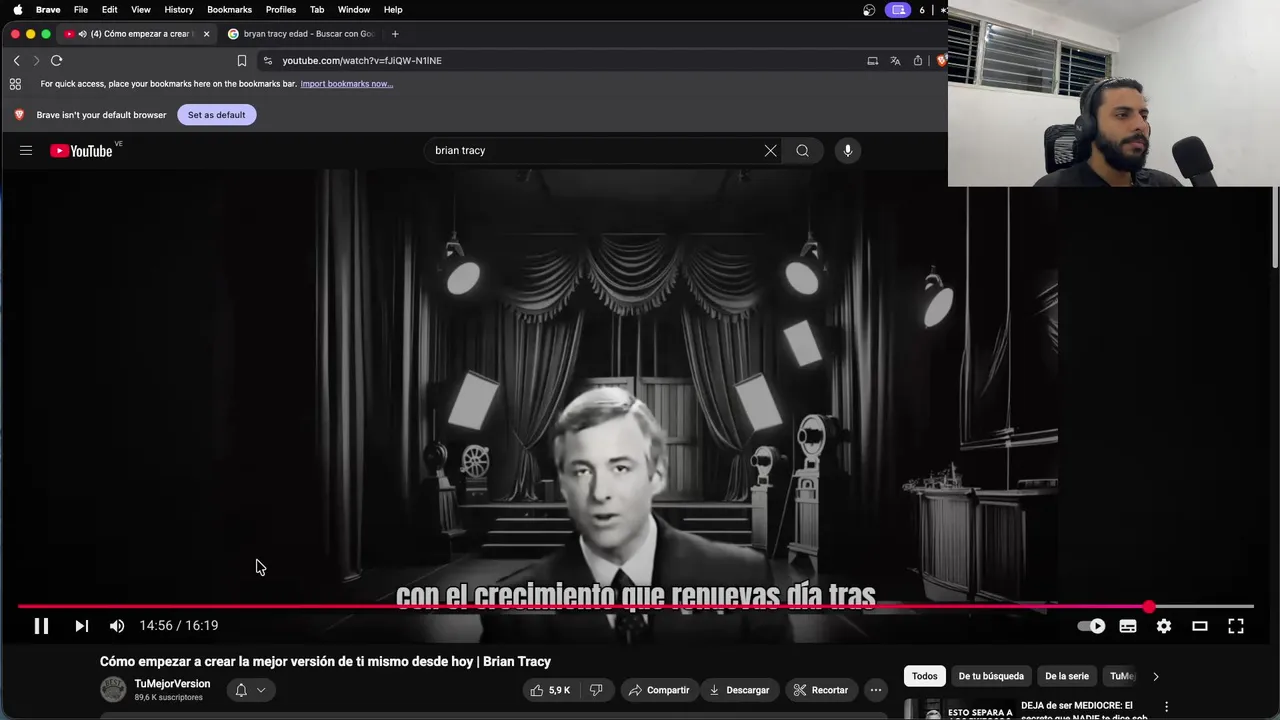Click the Import bookmarks now link
Image resolution: width=1280 pixels, height=720 pixels.
tap(347, 84)
